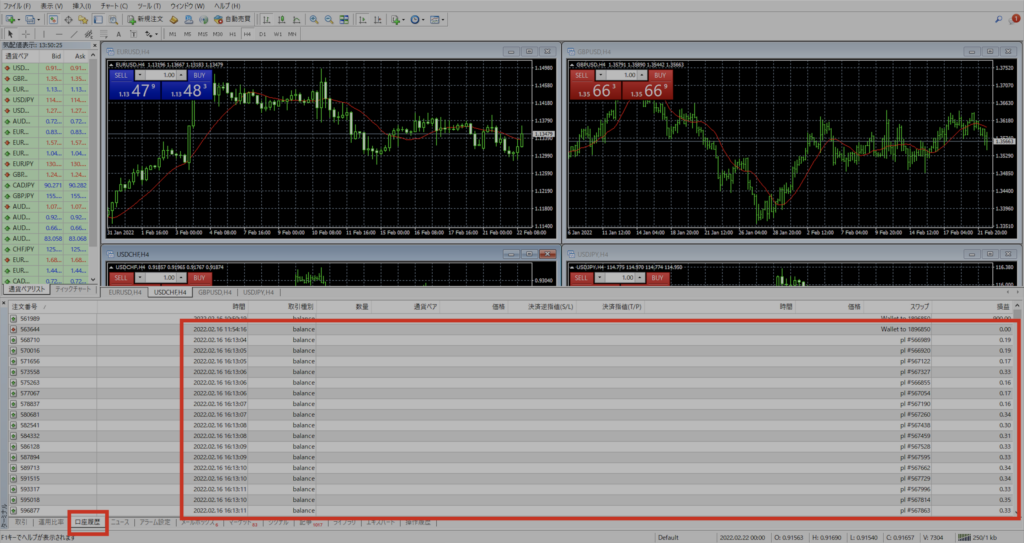The width and height of the screenshot is (1024, 543).
Task: Switch to the 口座履歴 (Account History) tab
Action: (x=87, y=522)
